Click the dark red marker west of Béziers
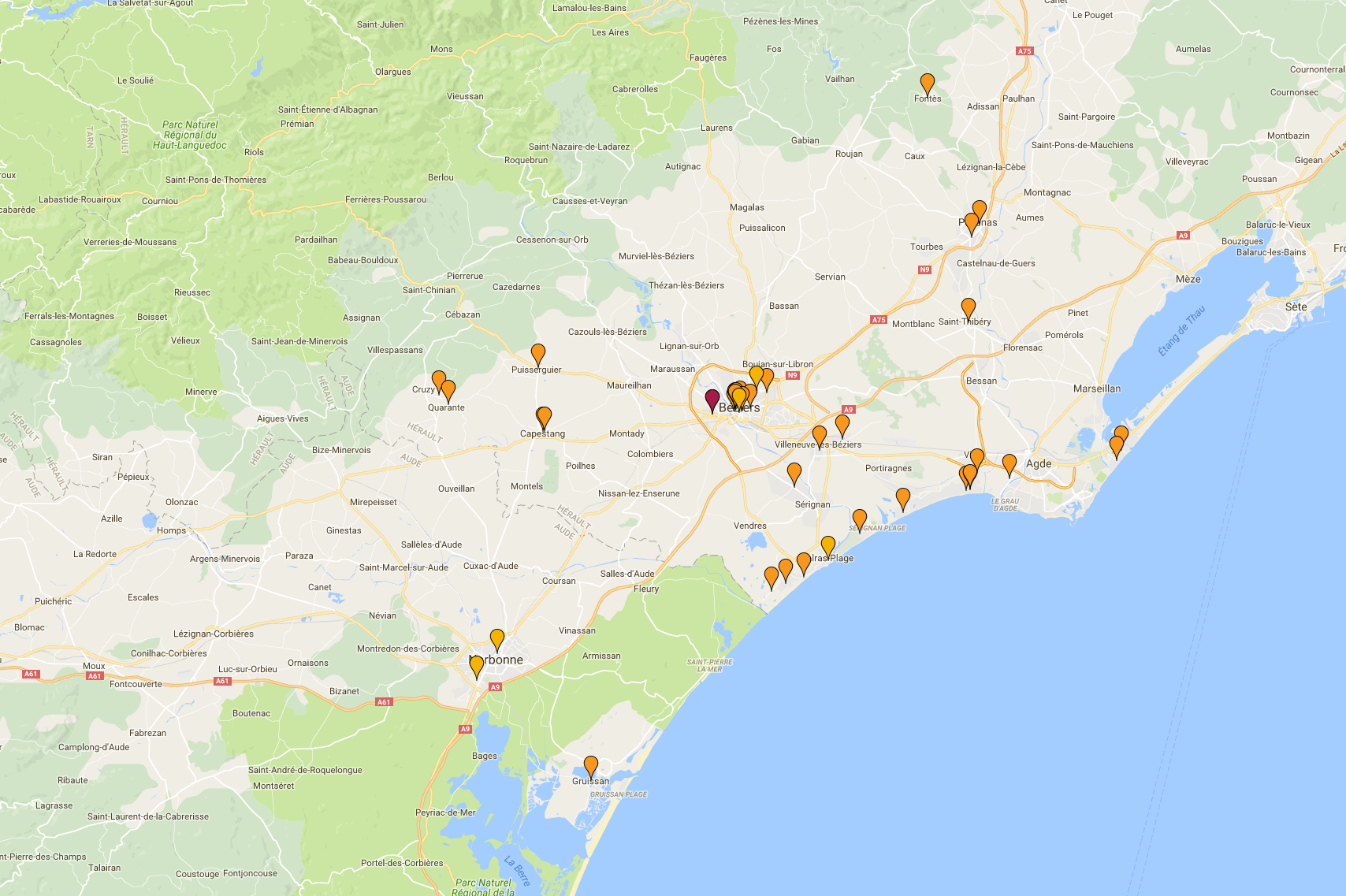This screenshot has height=896, width=1346. [712, 400]
